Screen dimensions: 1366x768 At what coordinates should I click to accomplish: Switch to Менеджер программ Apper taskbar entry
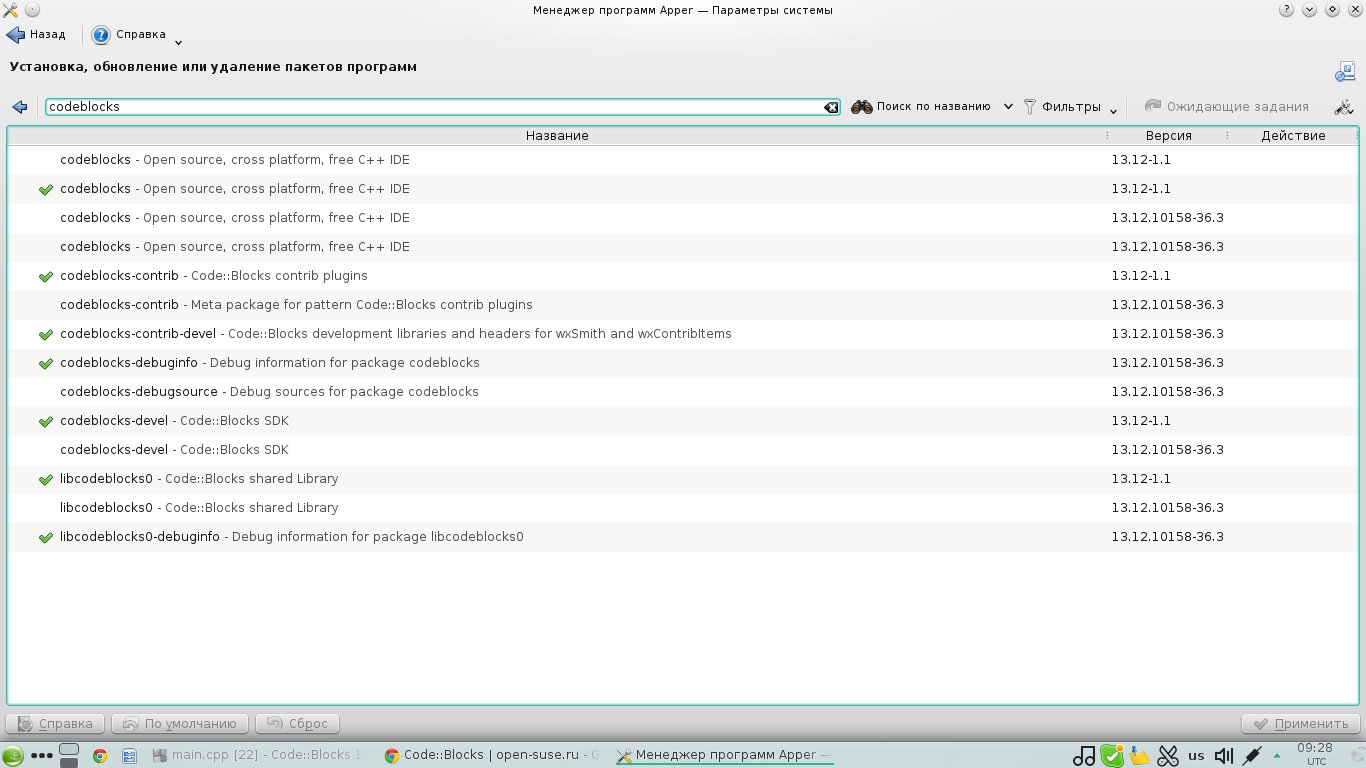click(x=724, y=755)
